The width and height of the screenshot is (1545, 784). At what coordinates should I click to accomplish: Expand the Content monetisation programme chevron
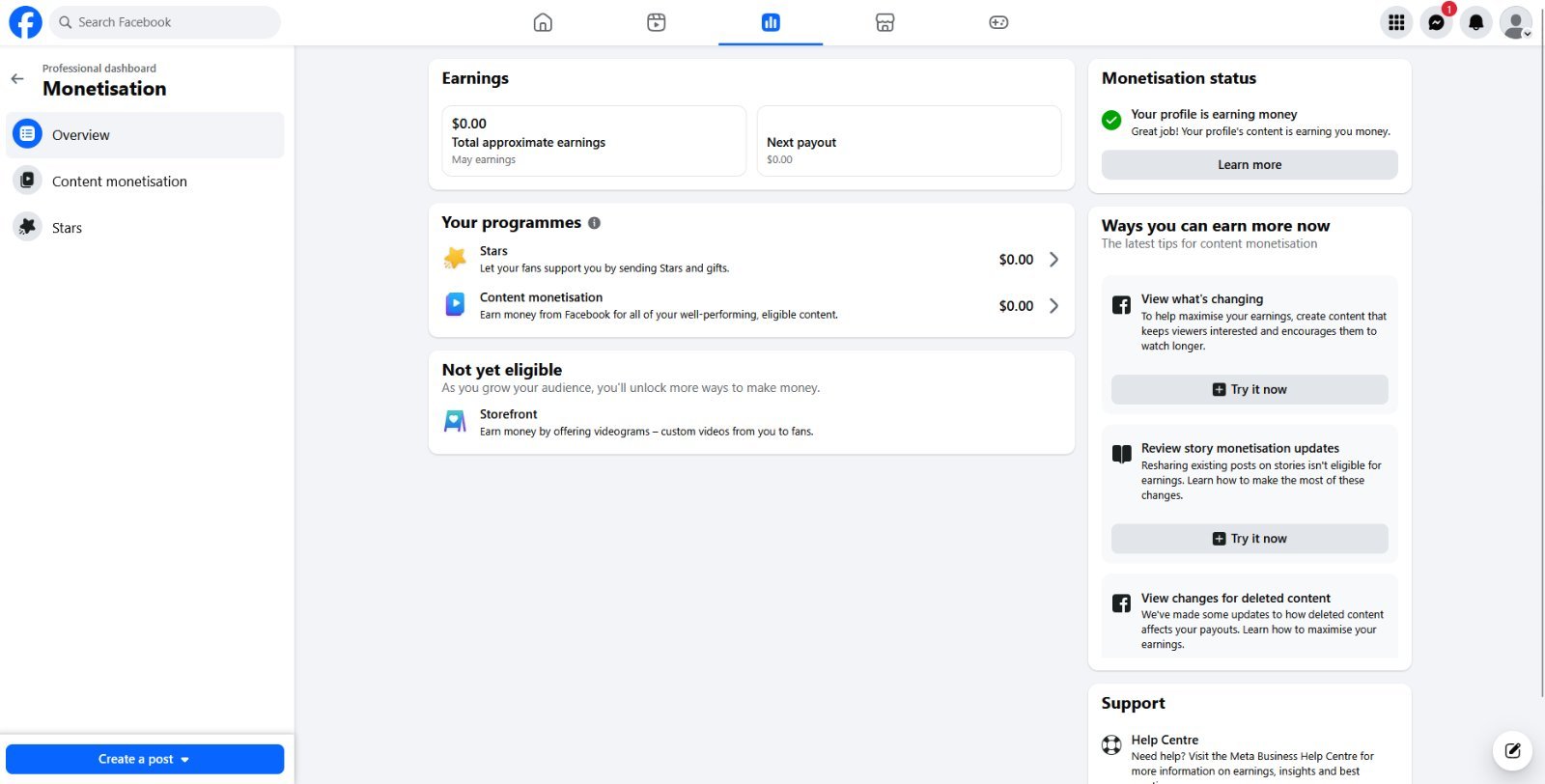pyautogui.click(x=1053, y=306)
